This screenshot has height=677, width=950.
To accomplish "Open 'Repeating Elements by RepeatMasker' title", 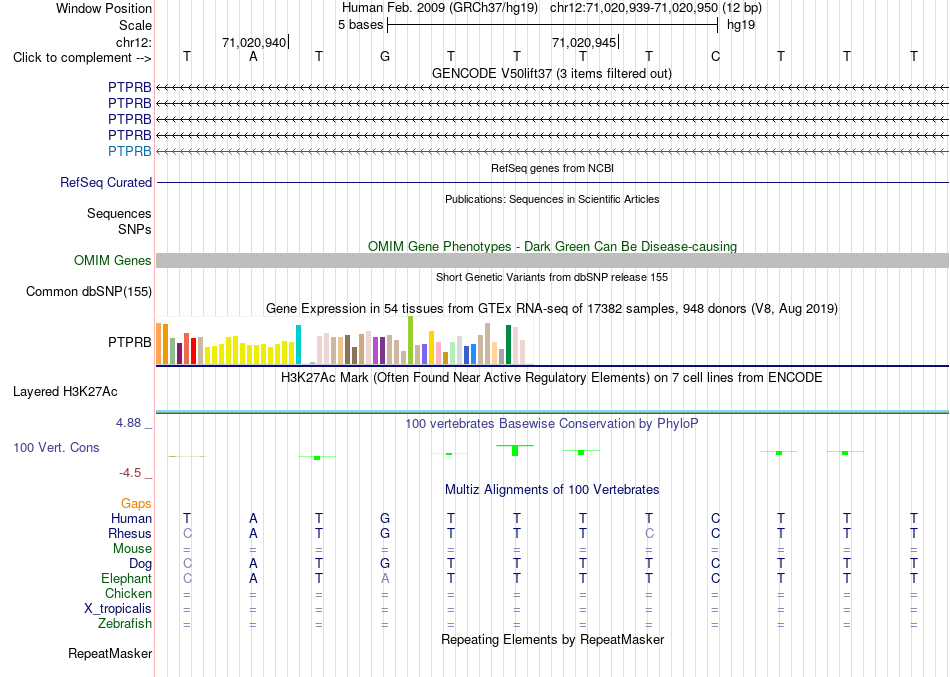I will pos(553,639).
